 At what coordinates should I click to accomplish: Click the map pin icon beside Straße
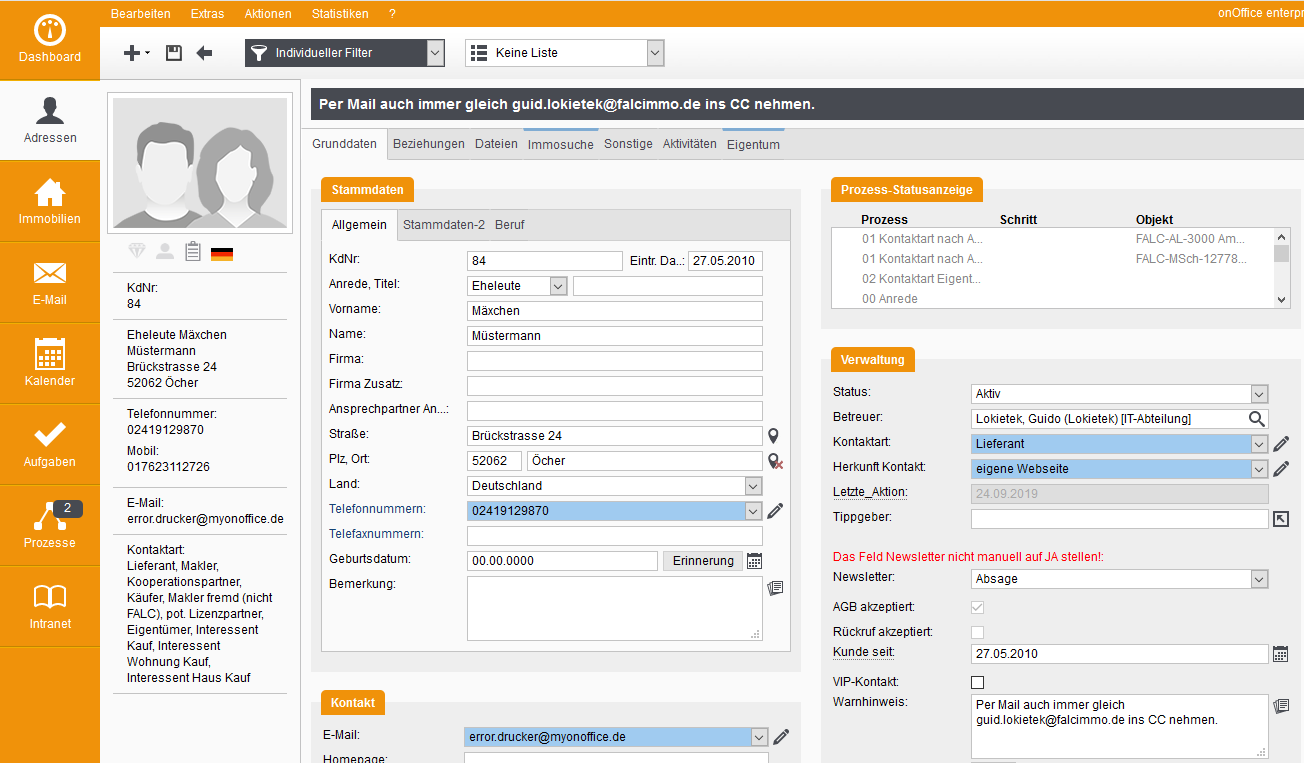click(x=773, y=436)
